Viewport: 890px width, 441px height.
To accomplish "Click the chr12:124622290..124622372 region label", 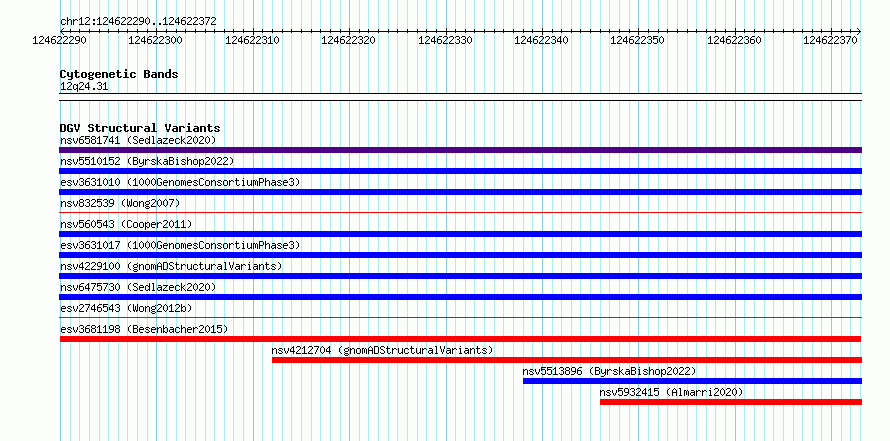I will [x=138, y=22].
